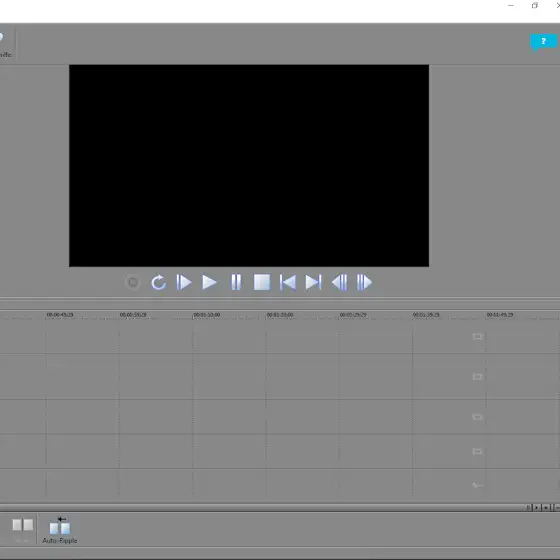
Task: Click the bottom track's faded icon
Action: [477, 485]
